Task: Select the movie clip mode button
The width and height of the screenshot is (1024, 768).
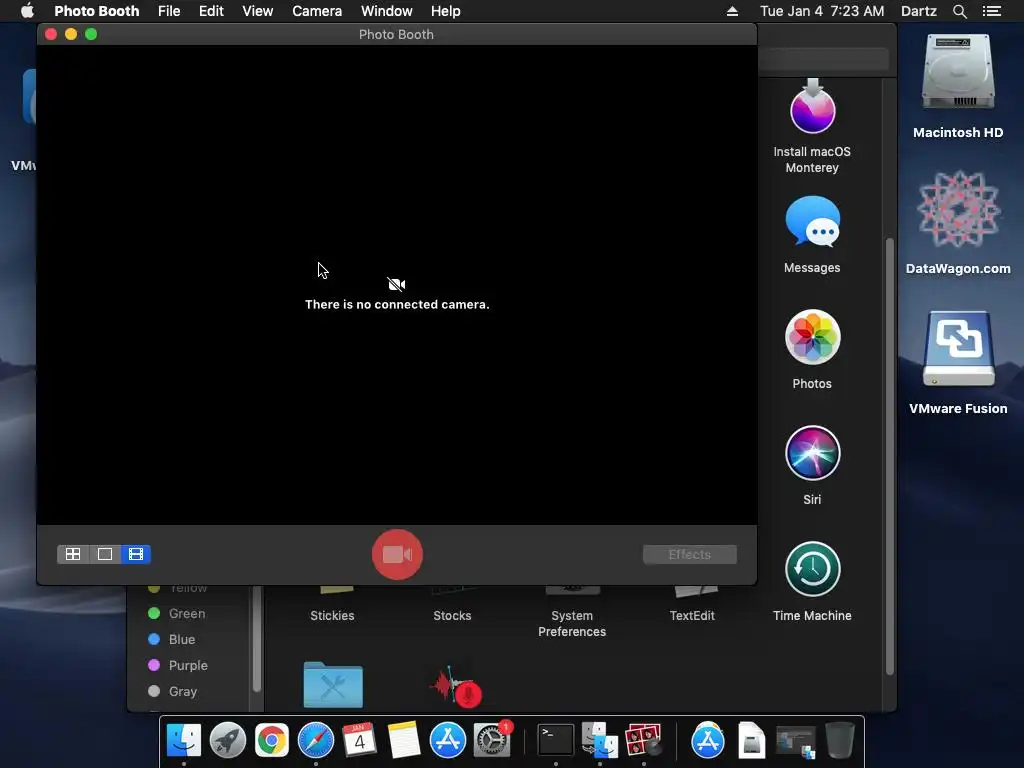Action: point(136,554)
